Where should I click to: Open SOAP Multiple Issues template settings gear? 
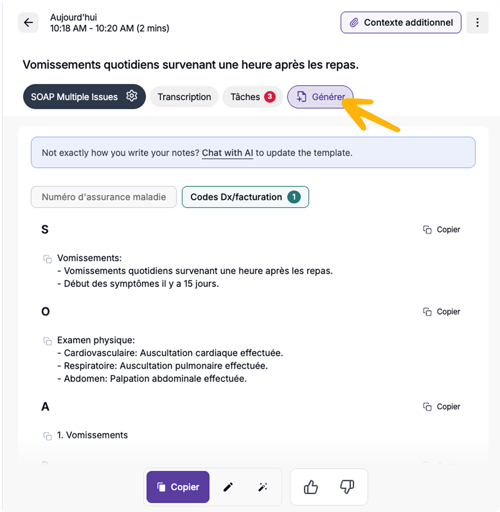[132, 96]
